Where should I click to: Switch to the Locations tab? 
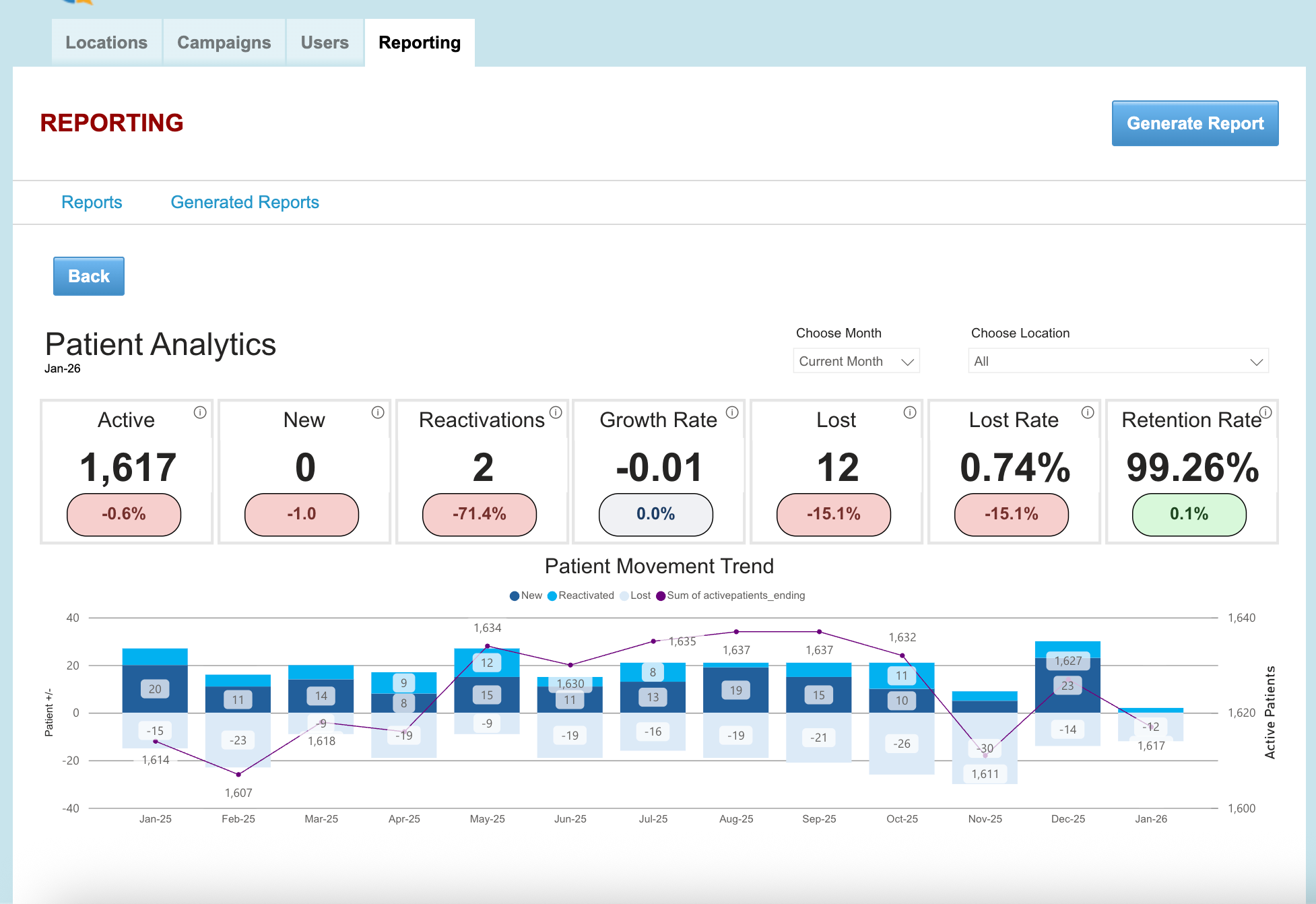coord(106,42)
